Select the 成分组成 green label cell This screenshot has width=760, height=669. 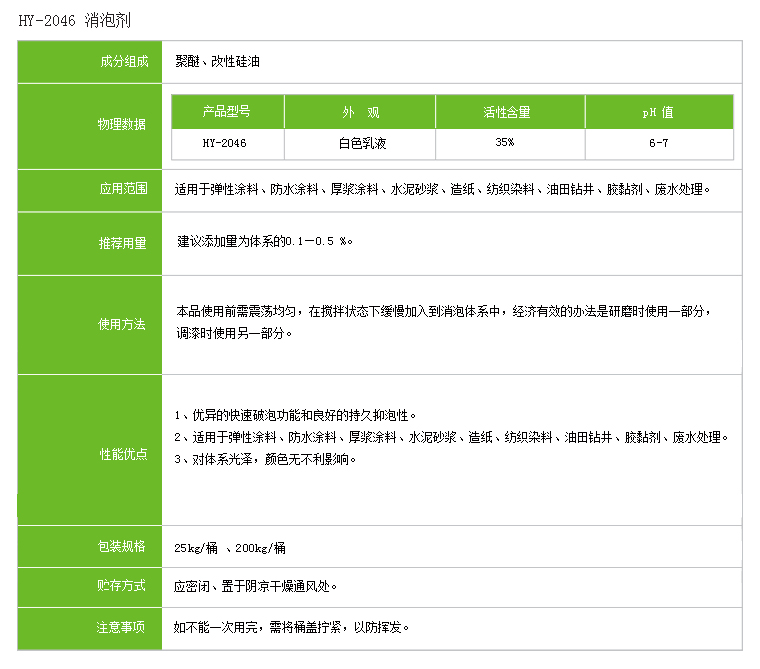[x=123, y=62]
